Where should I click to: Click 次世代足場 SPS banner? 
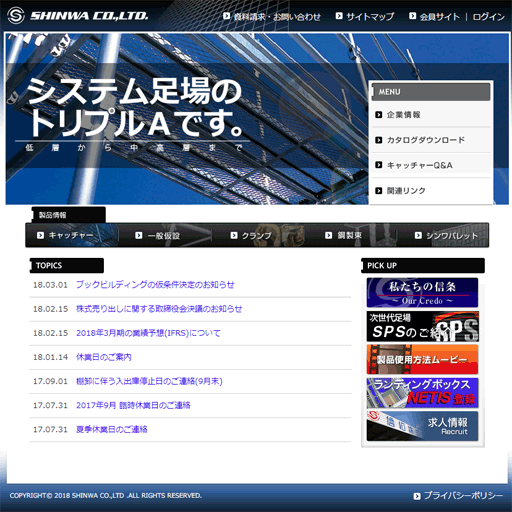pos(422,326)
